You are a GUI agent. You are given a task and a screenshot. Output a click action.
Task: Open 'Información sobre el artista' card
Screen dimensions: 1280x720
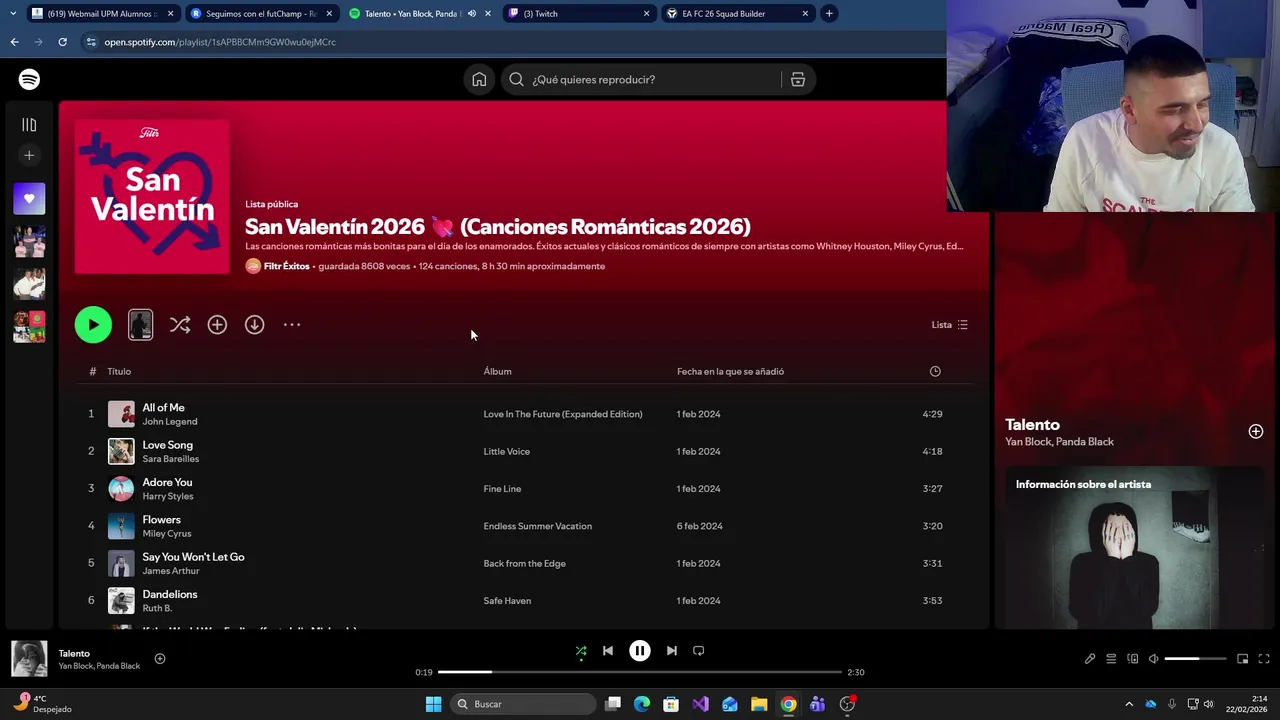pyautogui.click(x=1134, y=546)
